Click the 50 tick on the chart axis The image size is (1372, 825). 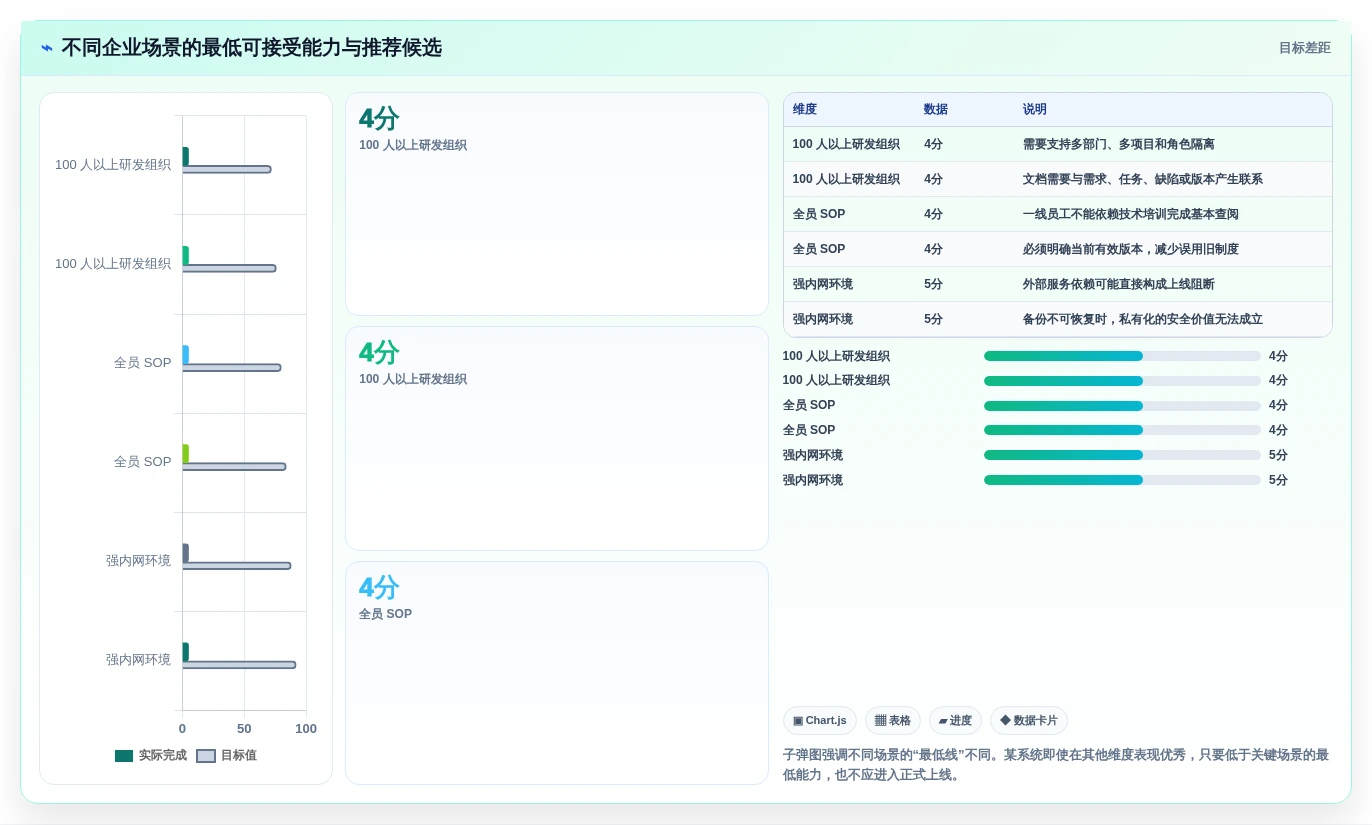244,729
